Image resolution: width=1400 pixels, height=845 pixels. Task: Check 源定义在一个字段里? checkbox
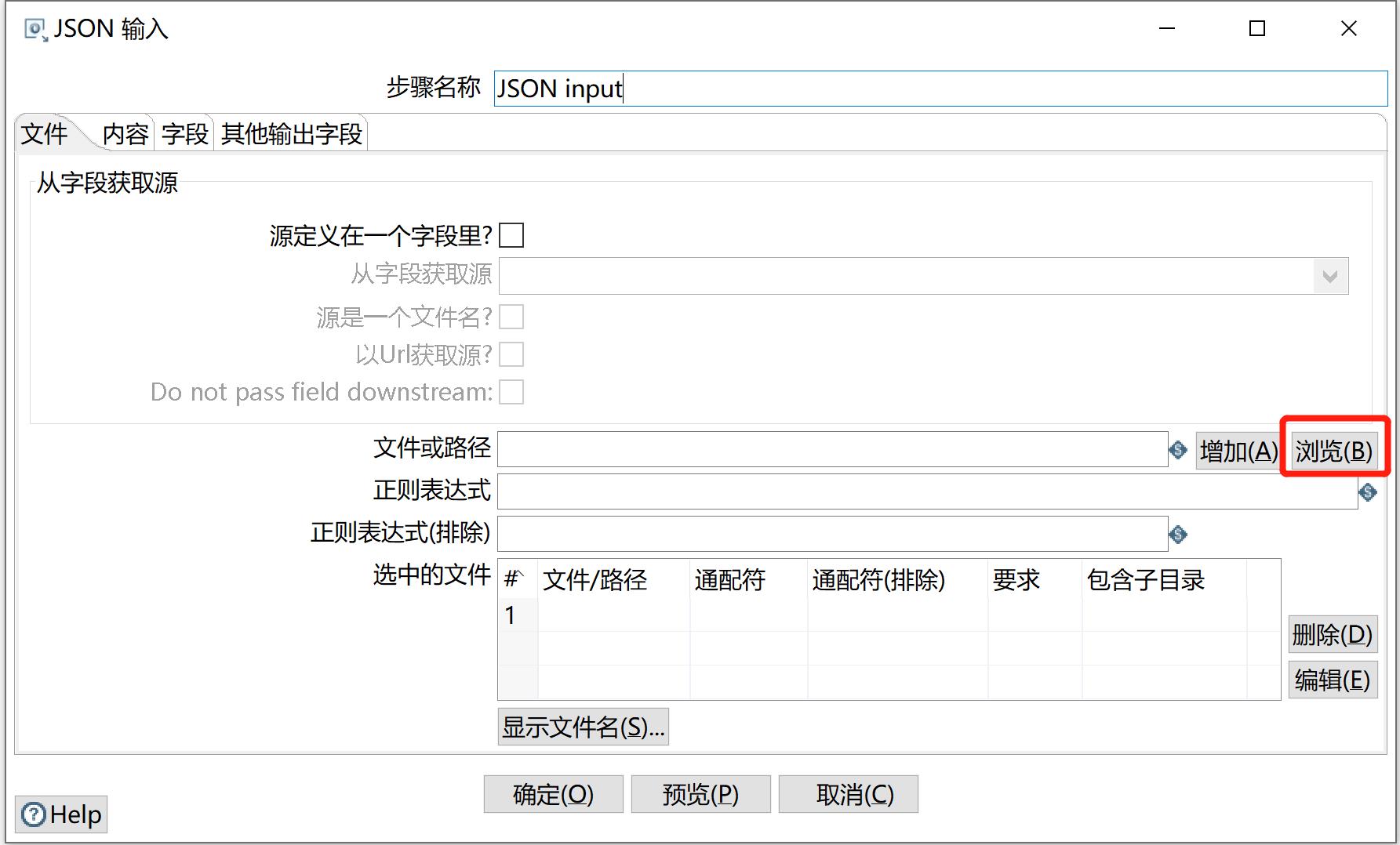(511, 235)
